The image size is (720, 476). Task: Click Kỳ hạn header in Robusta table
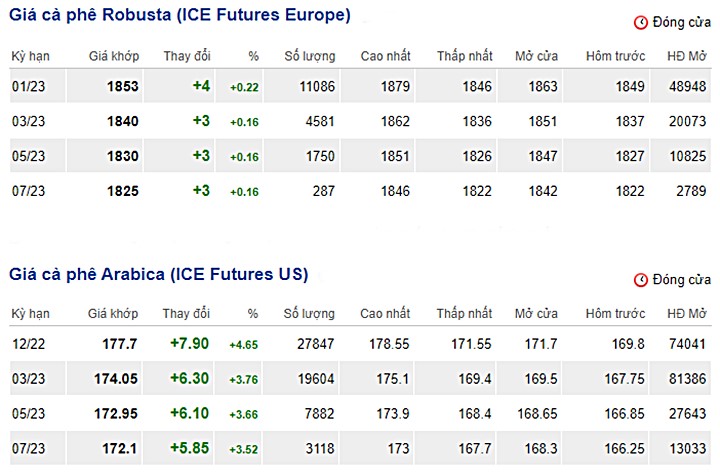pos(30,56)
